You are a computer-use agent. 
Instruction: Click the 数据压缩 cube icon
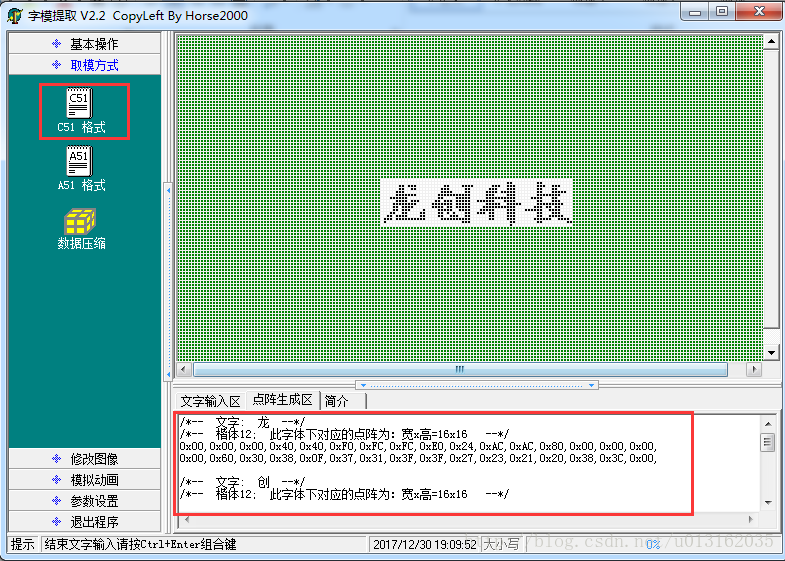tap(79, 221)
